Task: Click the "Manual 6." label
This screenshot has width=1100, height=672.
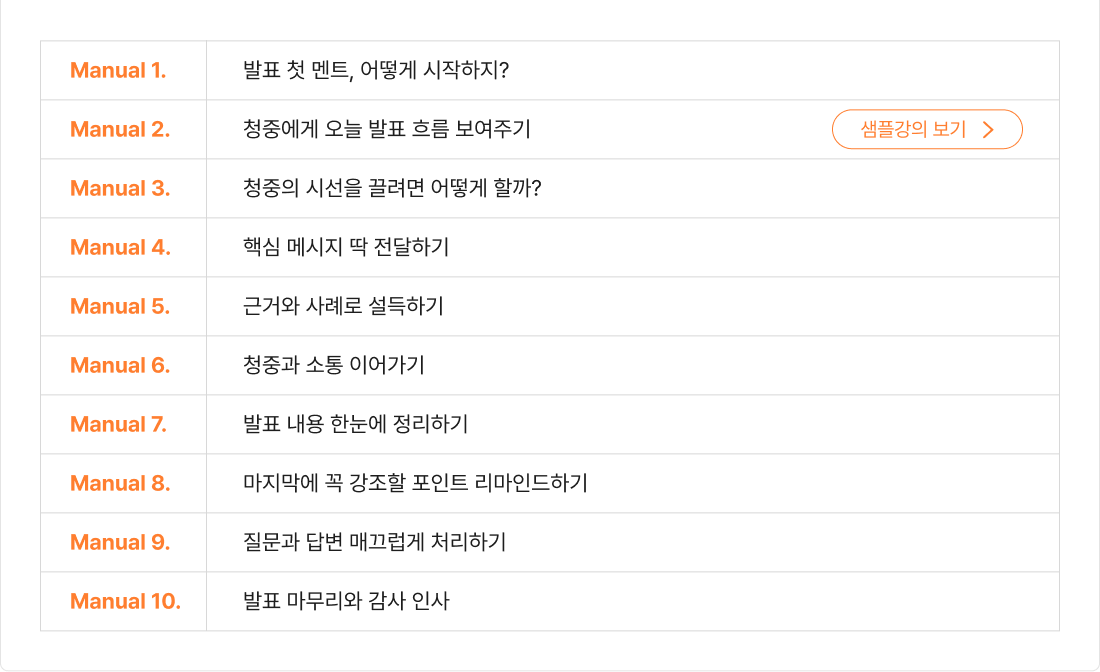Action: pos(120,365)
